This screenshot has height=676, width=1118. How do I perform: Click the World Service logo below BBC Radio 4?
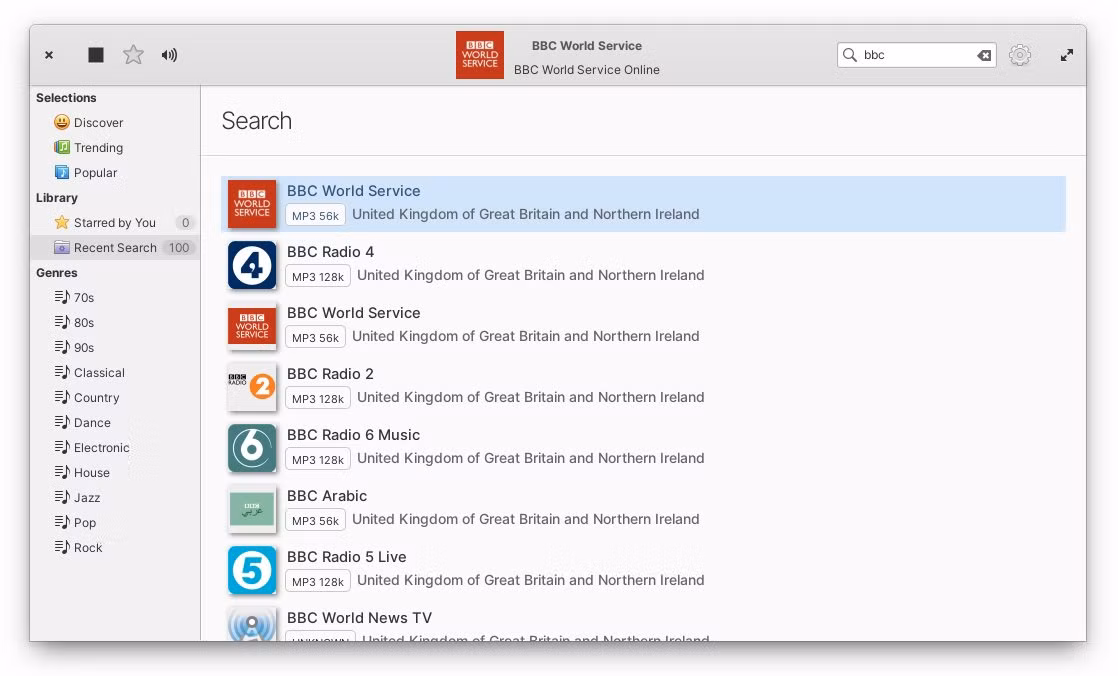tap(252, 326)
